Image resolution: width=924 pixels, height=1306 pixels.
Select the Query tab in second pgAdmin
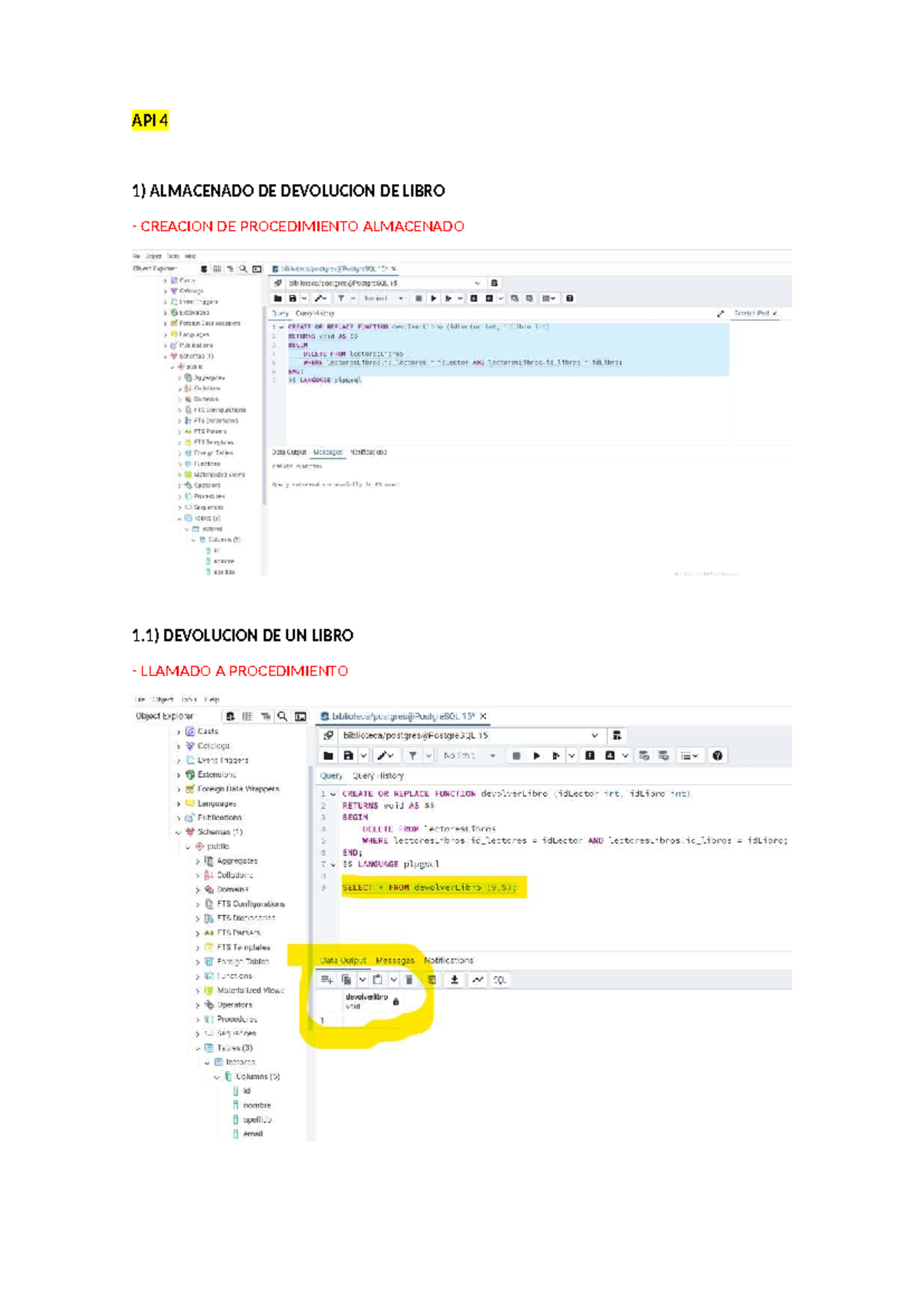tap(331, 775)
